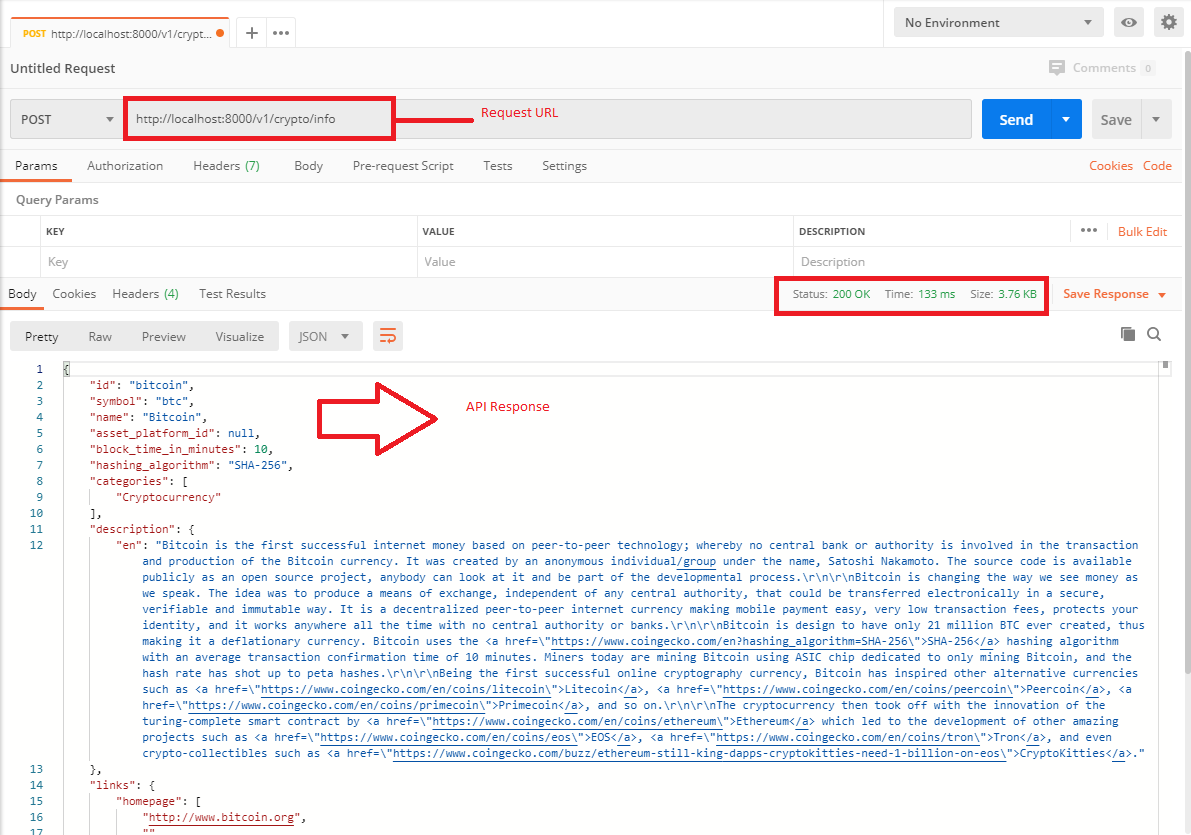
Task: Save the request
Action: pyautogui.click(x=1116, y=119)
